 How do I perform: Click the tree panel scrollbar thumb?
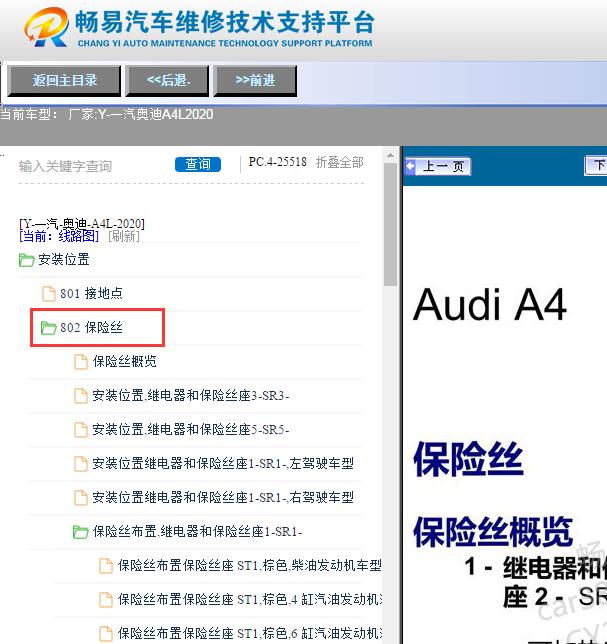tap(391, 225)
